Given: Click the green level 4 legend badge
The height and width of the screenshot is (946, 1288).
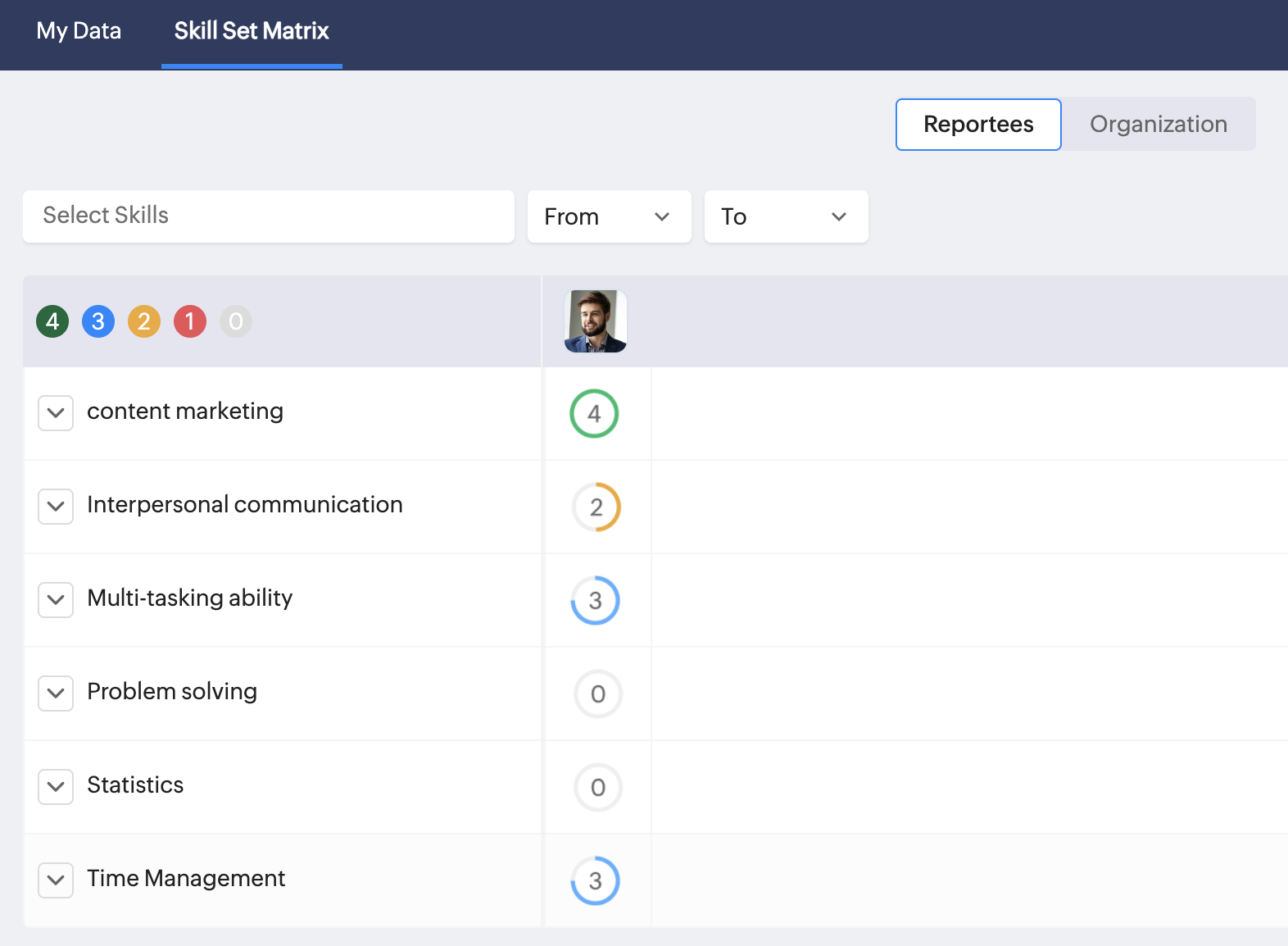Looking at the screenshot, I should (52, 321).
